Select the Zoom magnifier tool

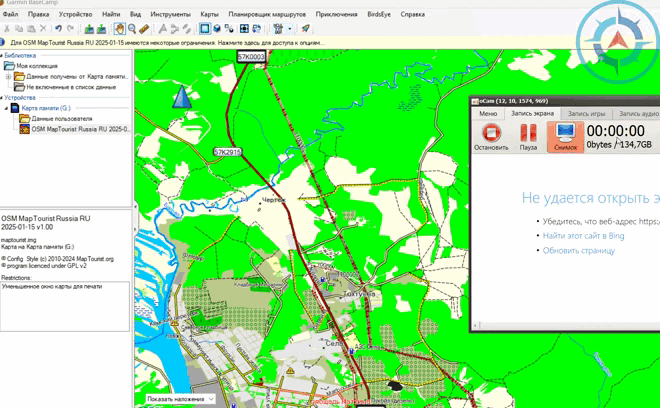[x=132, y=29]
